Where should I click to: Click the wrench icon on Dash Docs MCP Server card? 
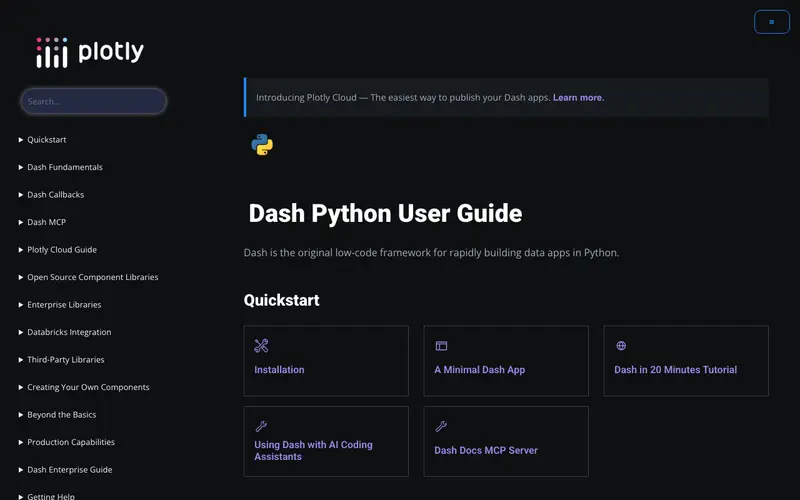click(441, 426)
